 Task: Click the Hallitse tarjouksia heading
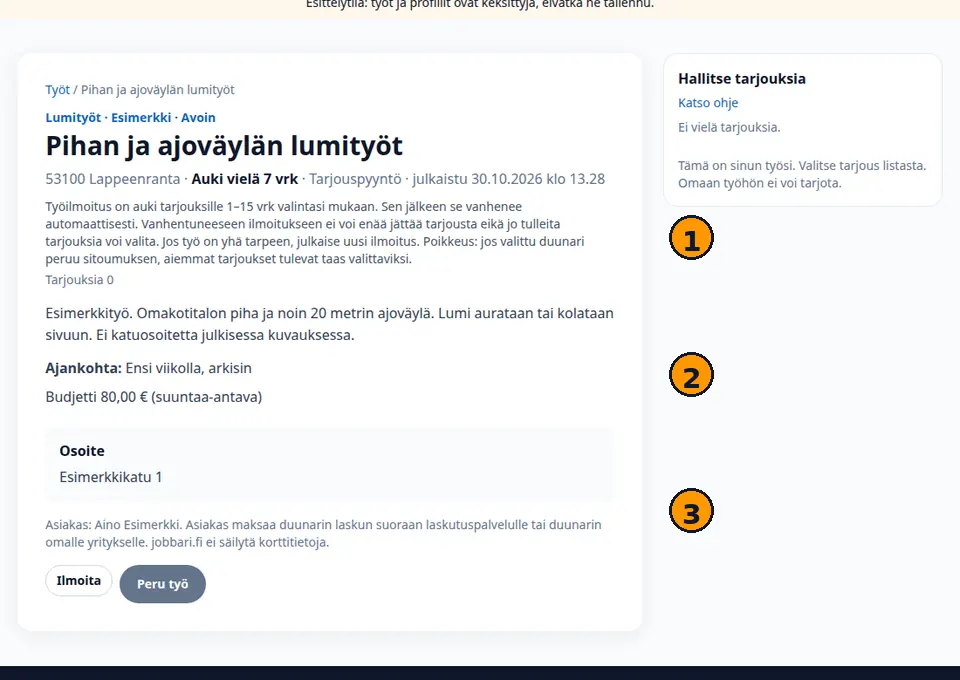pyautogui.click(x=741, y=78)
